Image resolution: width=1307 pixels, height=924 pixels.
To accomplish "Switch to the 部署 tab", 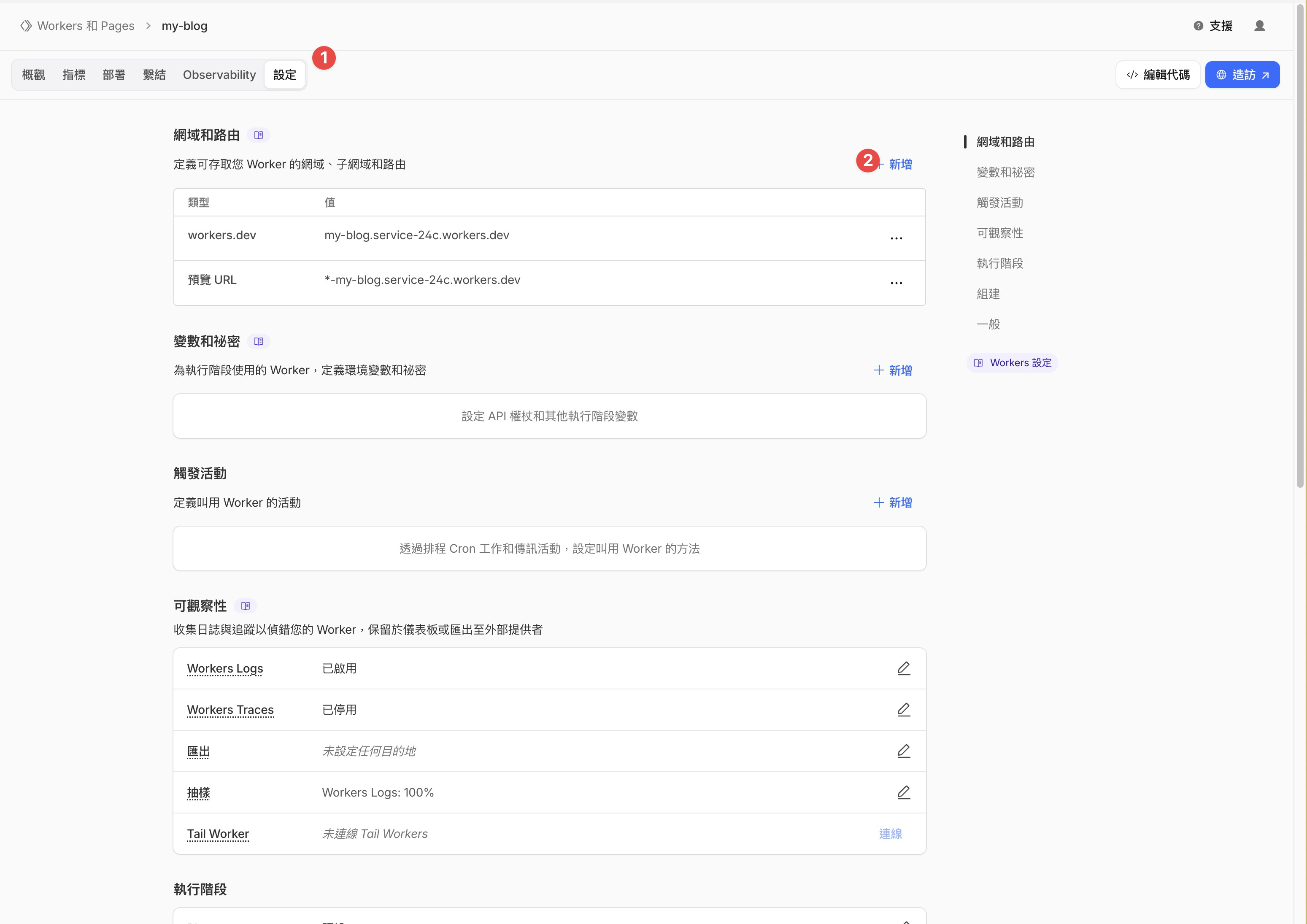I will (114, 75).
